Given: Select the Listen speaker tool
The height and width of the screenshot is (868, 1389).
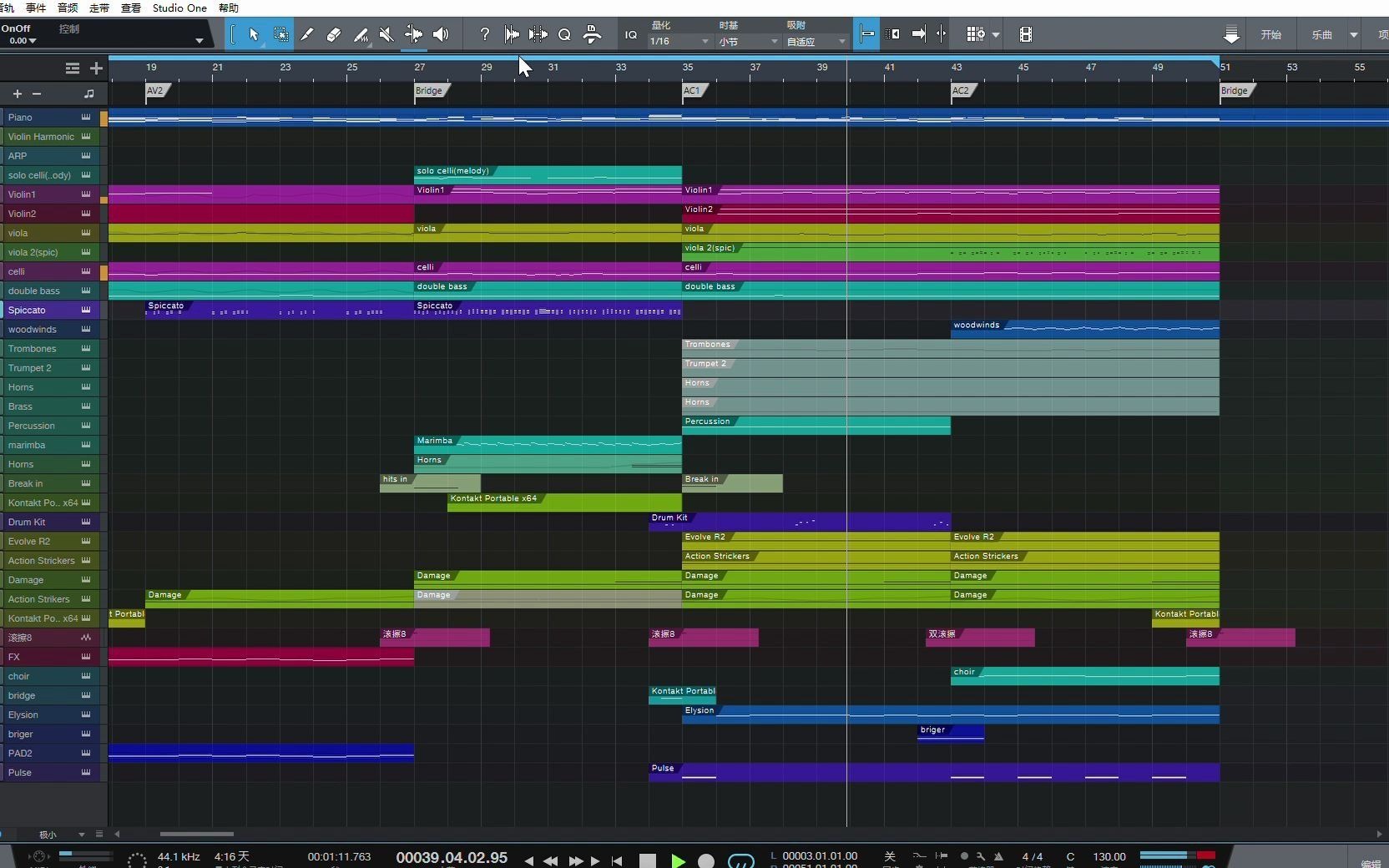Looking at the screenshot, I should click(x=441, y=34).
